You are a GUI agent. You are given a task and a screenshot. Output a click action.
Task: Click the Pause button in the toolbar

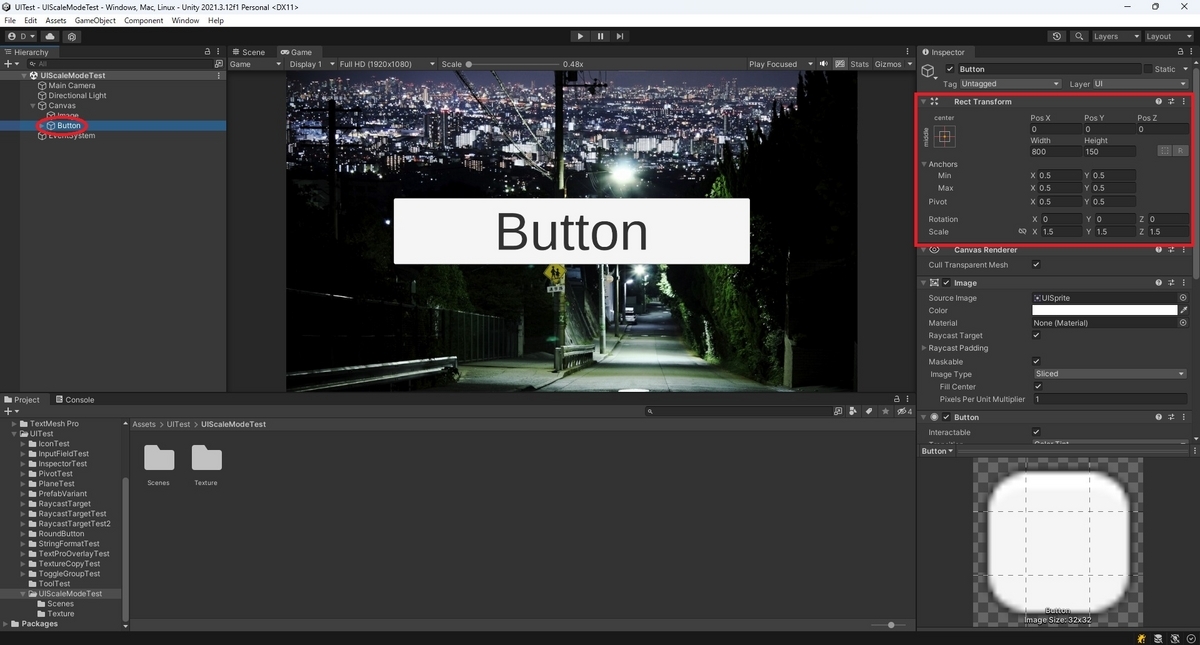click(x=600, y=36)
